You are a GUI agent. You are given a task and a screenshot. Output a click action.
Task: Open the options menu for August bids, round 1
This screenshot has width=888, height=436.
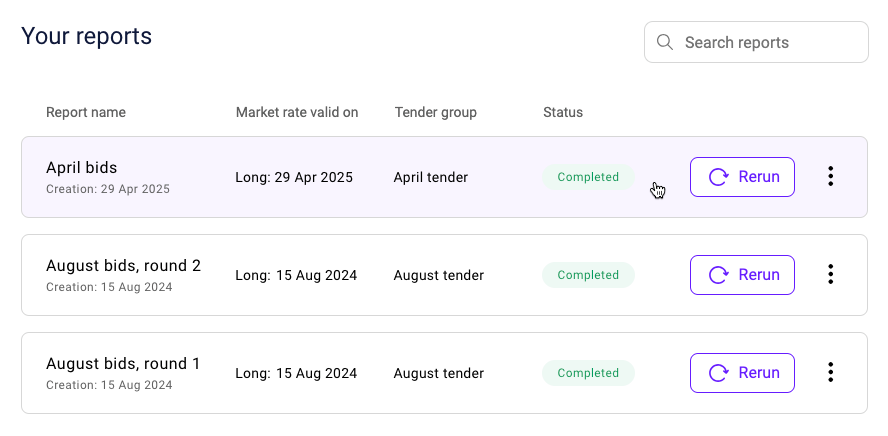830,373
